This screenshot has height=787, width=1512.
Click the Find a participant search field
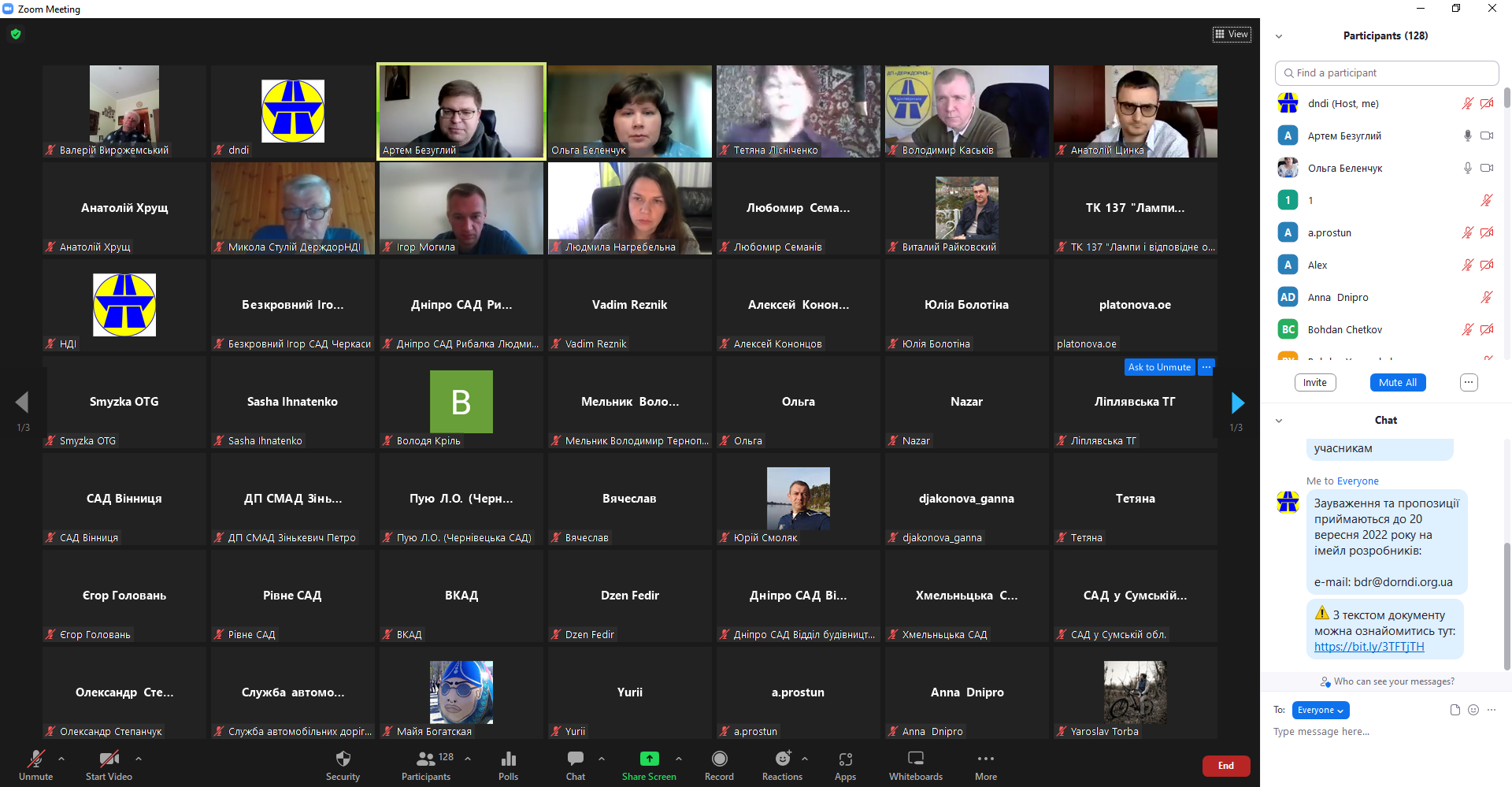(1386, 72)
